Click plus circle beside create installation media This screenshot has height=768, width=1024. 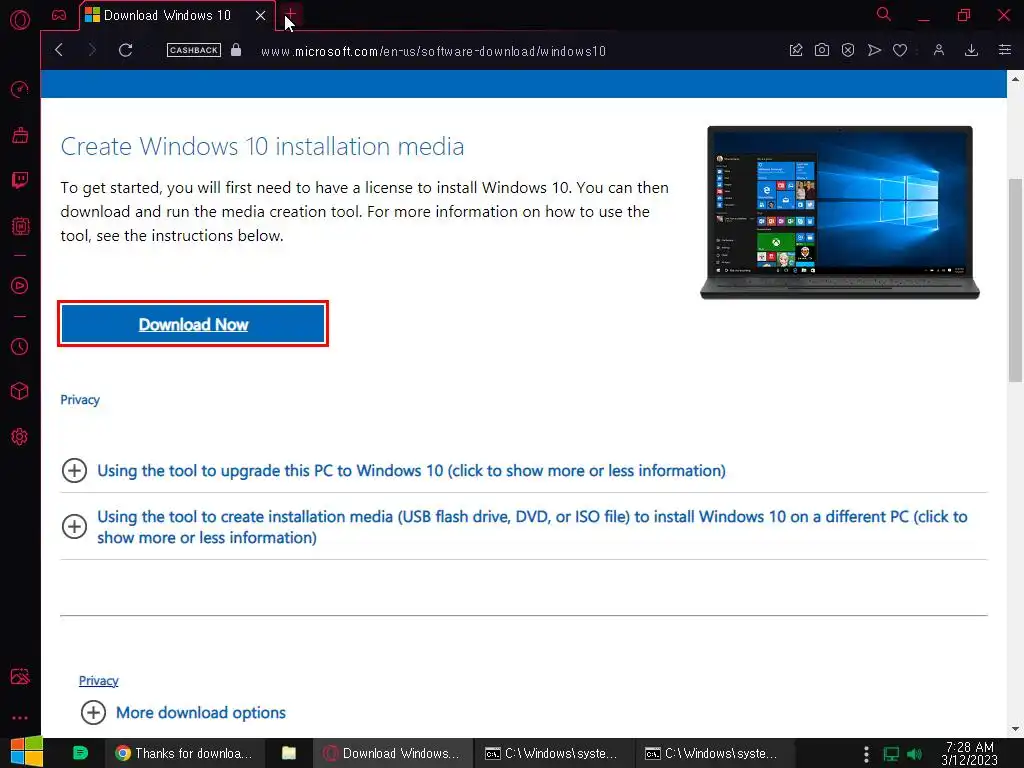point(74,526)
